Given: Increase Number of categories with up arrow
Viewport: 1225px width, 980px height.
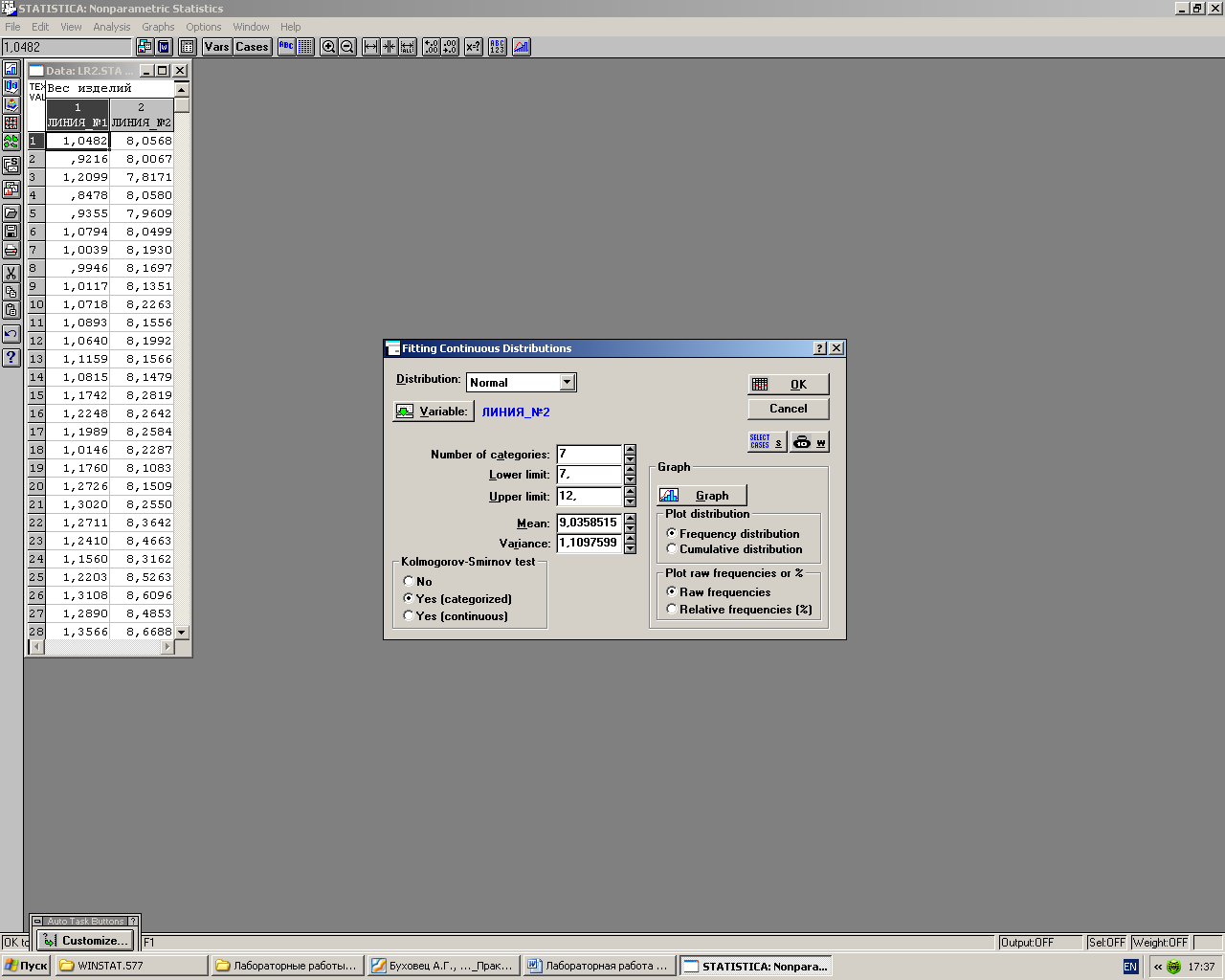Looking at the screenshot, I should pos(630,449).
